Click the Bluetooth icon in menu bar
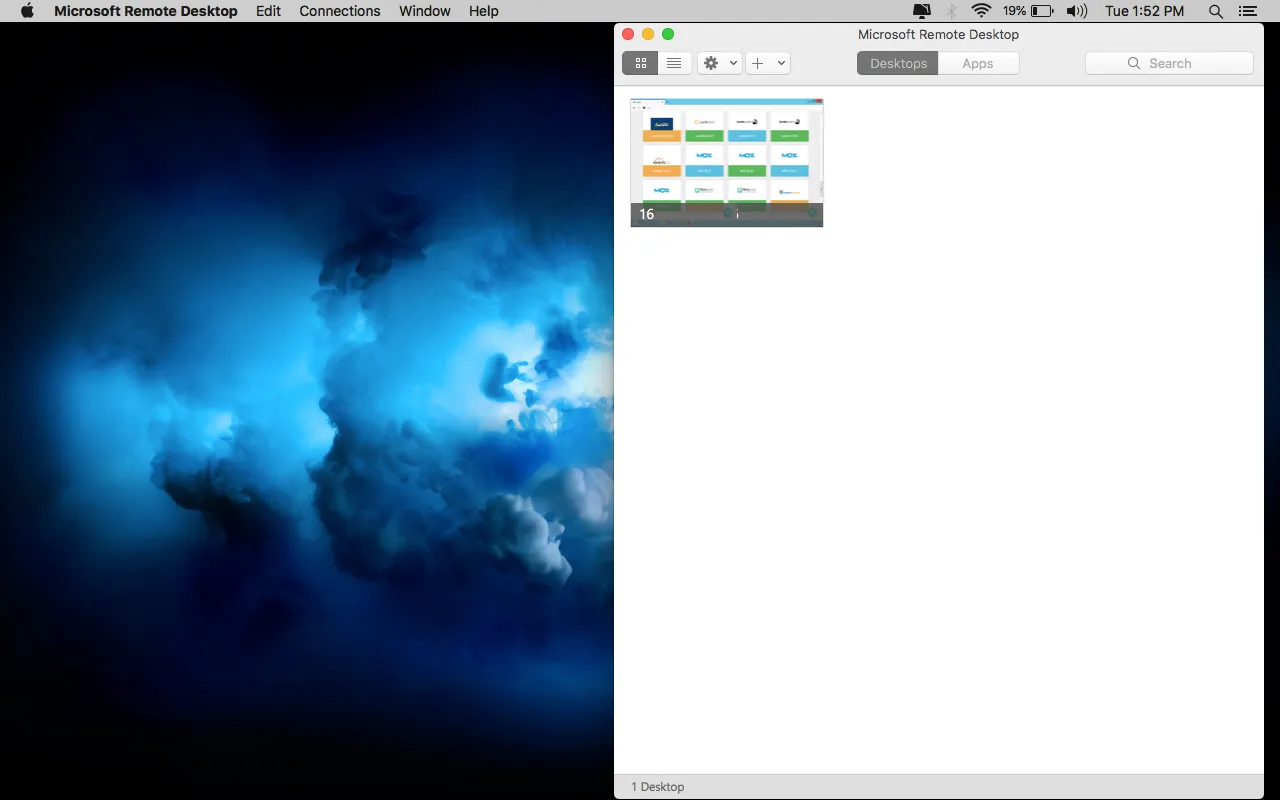This screenshot has height=800, width=1280. pyautogui.click(x=952, y=11)
